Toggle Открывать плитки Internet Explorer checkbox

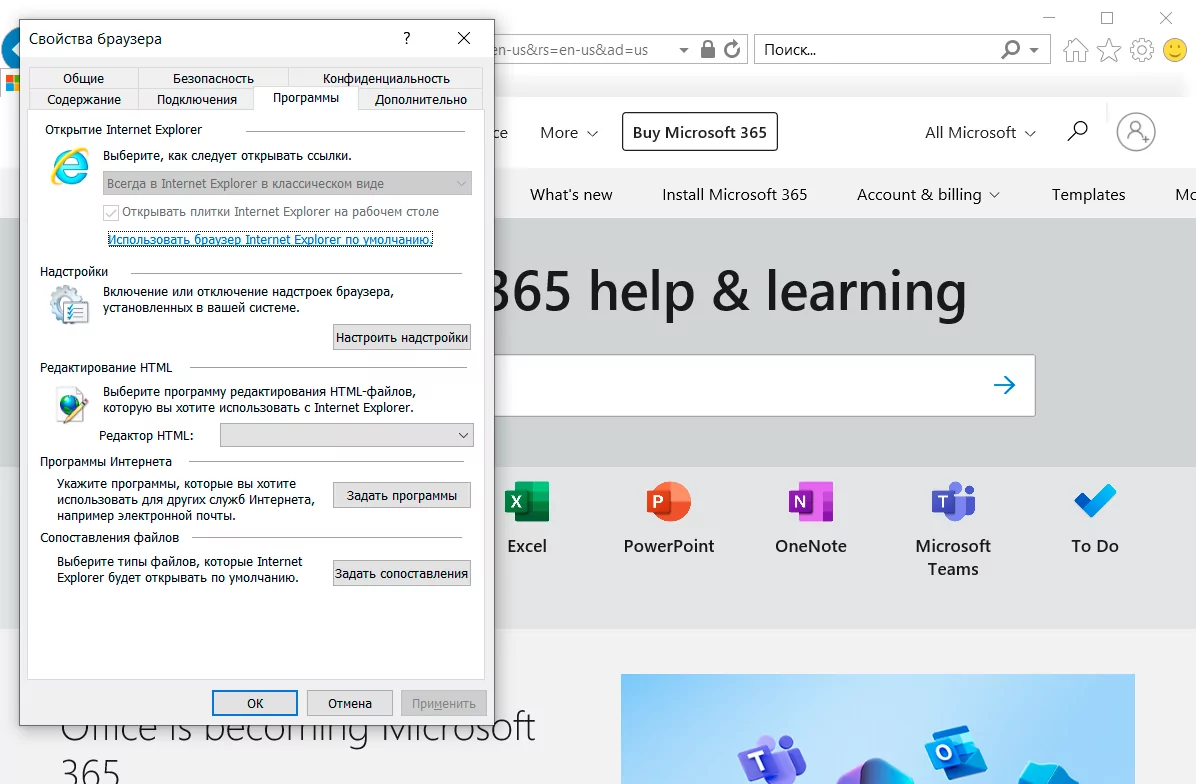111,212
